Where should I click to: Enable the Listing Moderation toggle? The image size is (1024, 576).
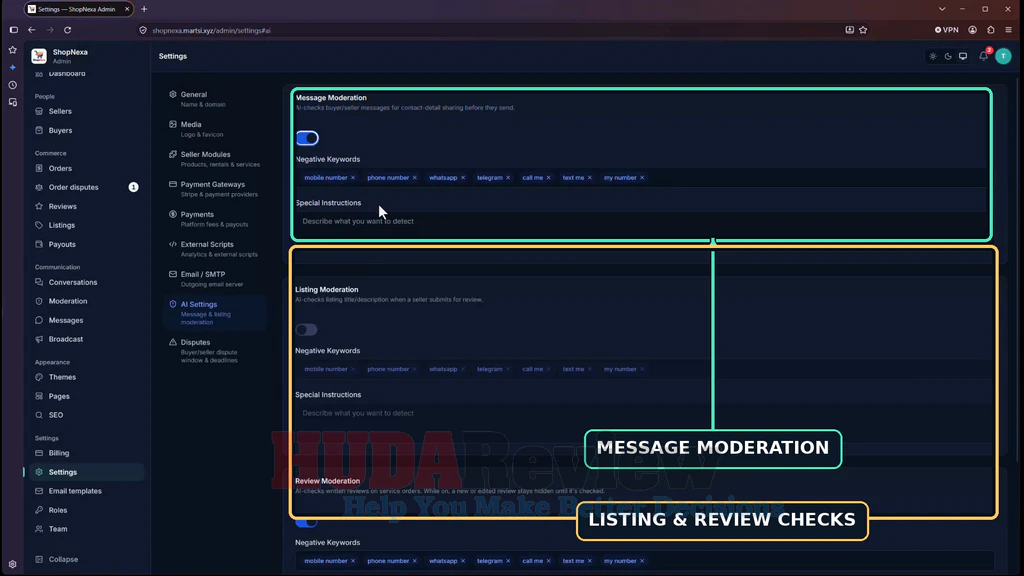(x=306, y=330)
